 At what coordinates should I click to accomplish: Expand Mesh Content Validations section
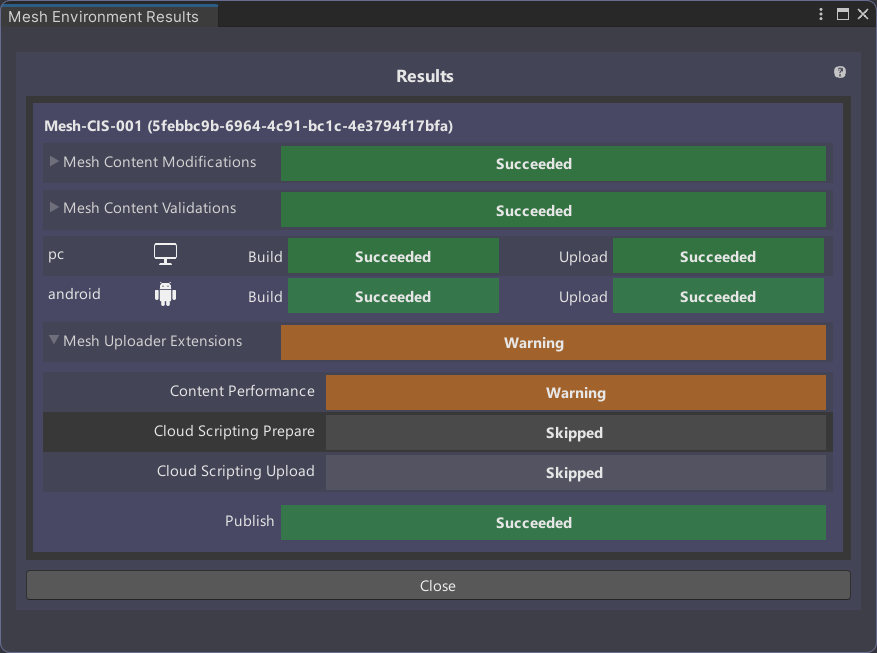(x=55, y=207)
